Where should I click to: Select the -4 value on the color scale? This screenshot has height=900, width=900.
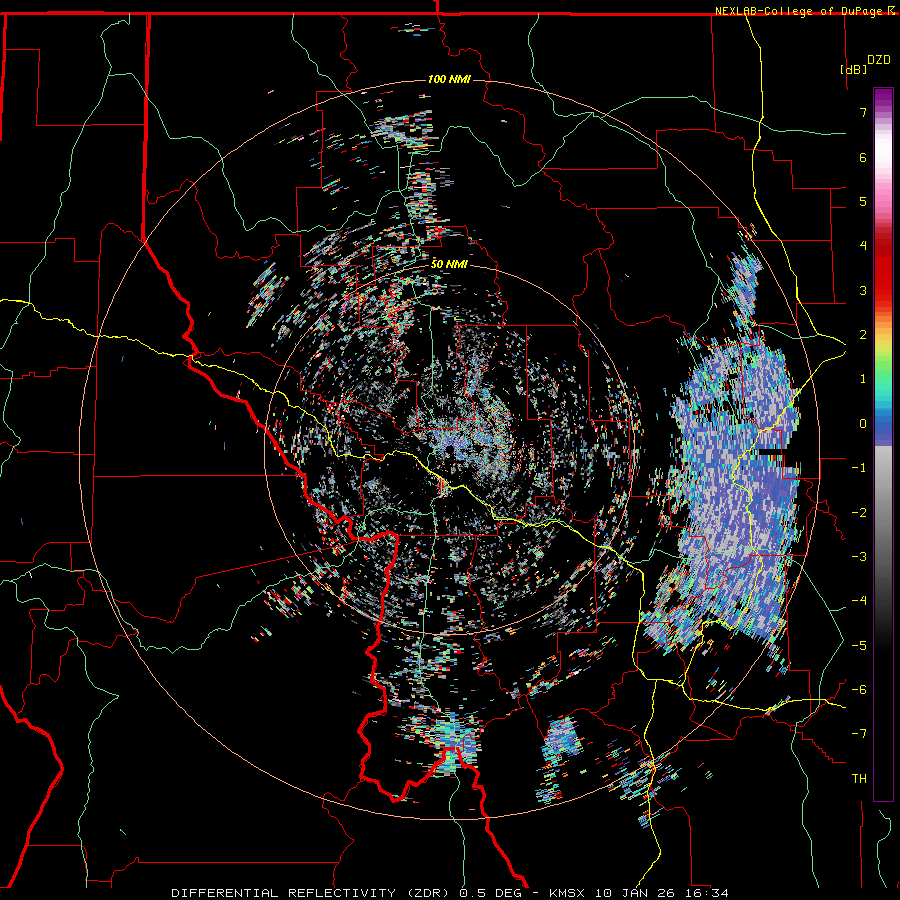pos(859,601)
